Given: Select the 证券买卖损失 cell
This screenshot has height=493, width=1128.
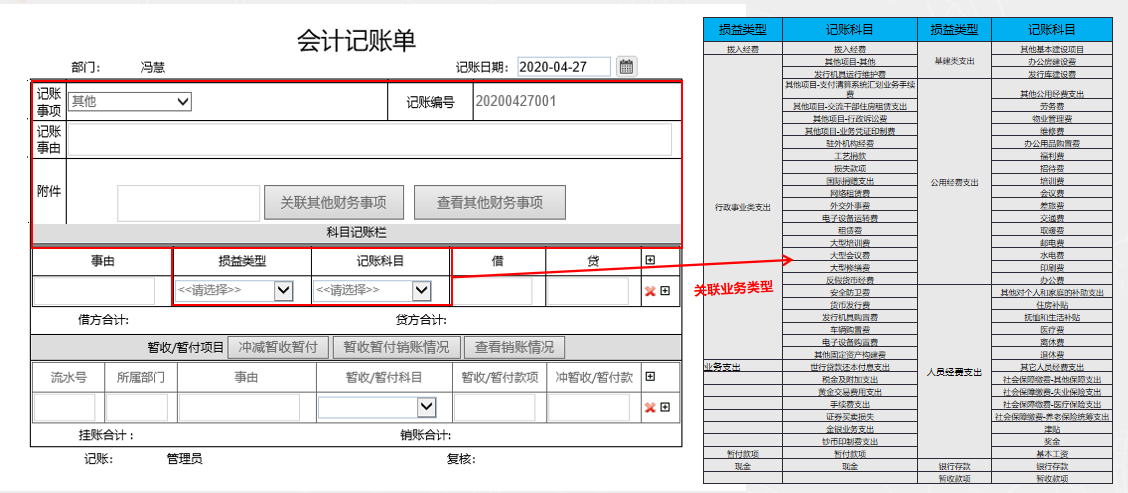Looking at the screenshot, I should click(x=850, y=416).
